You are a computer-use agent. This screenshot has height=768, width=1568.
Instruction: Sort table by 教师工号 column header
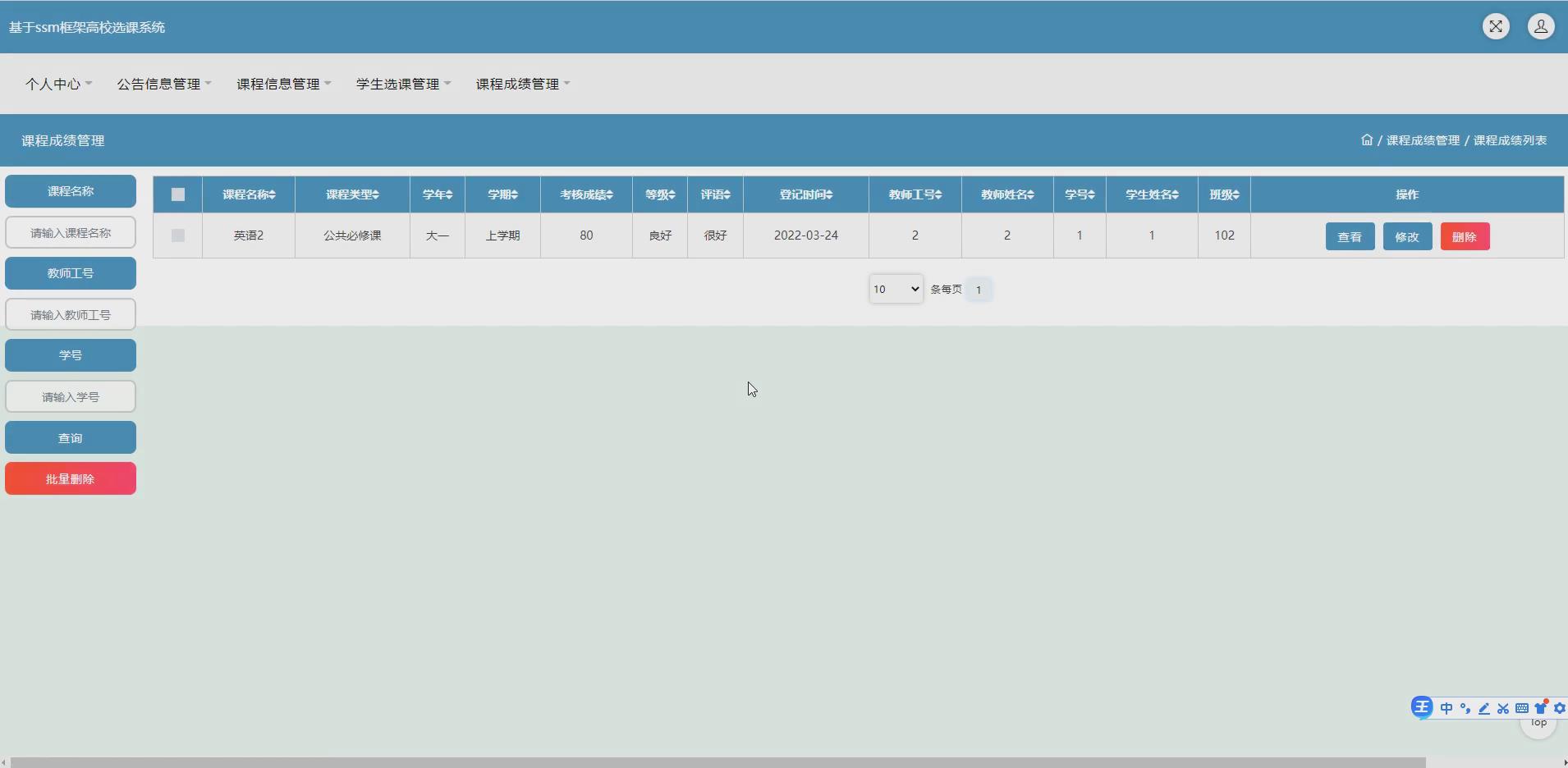point(915,194)
